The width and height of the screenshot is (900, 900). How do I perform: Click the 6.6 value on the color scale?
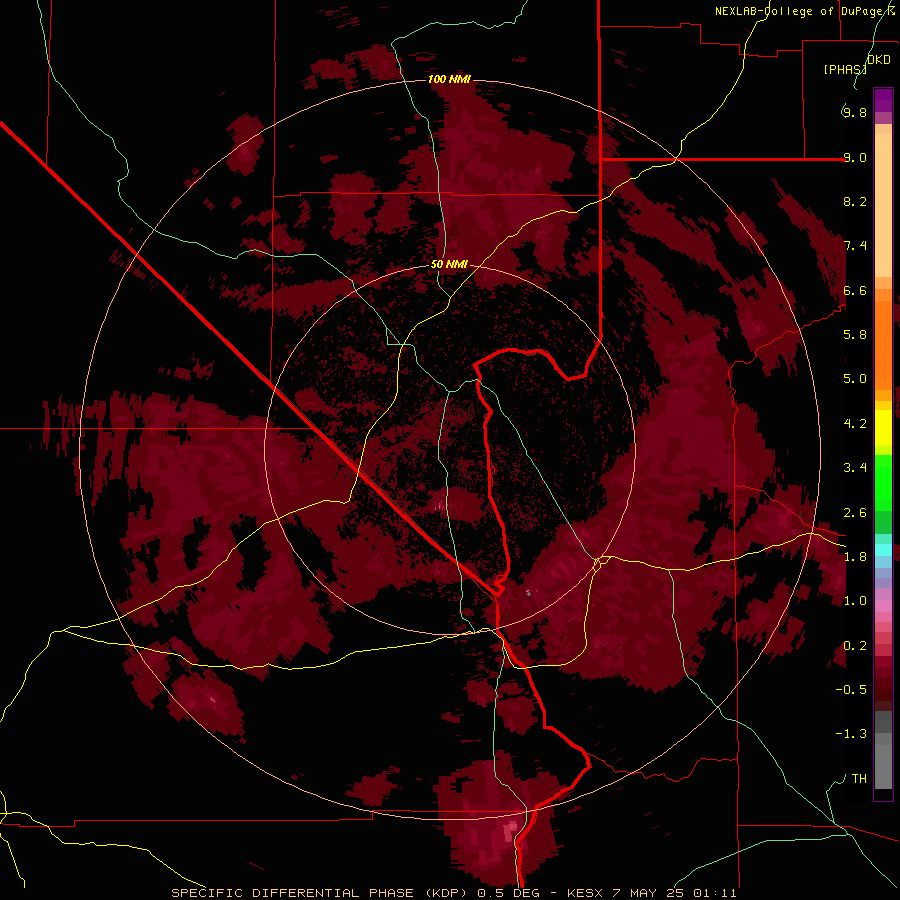click(x=855, y=290)
